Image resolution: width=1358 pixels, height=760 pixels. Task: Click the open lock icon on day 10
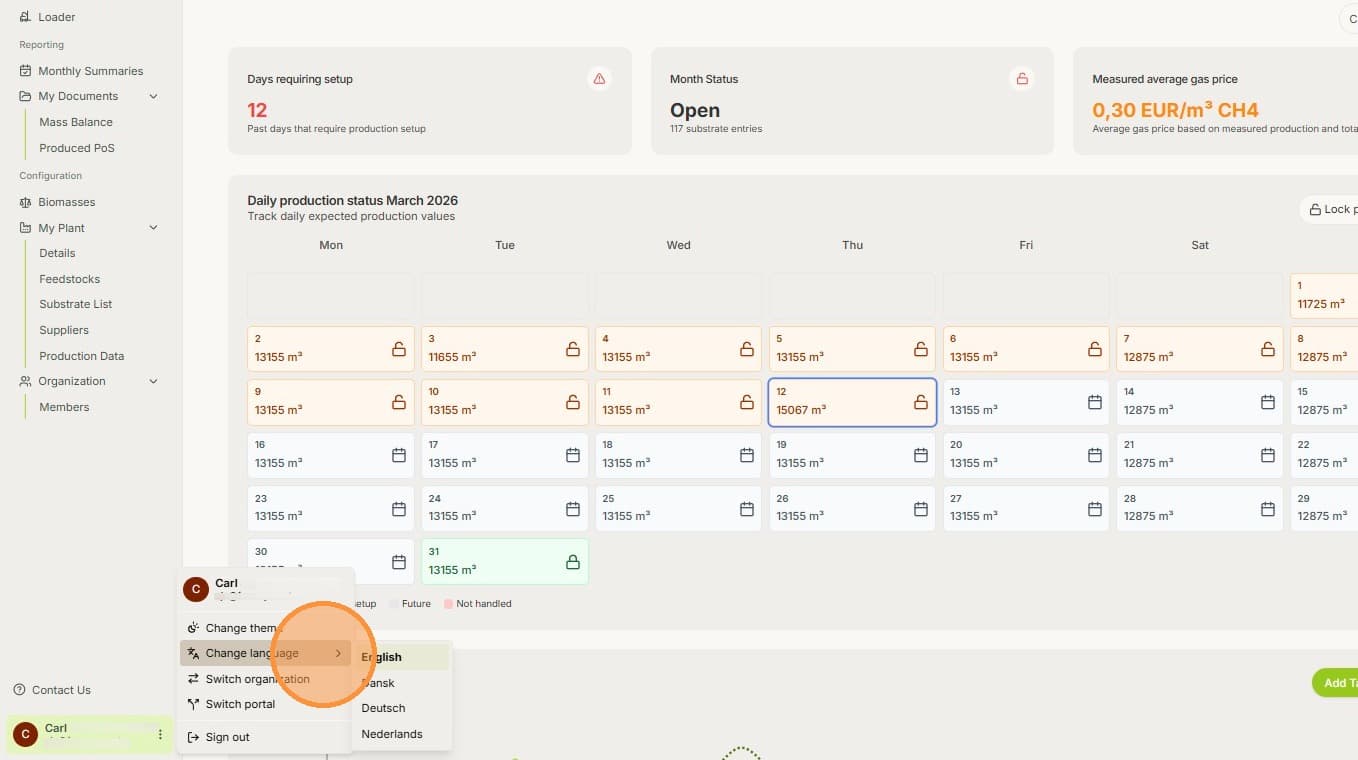tap(573, 402)
